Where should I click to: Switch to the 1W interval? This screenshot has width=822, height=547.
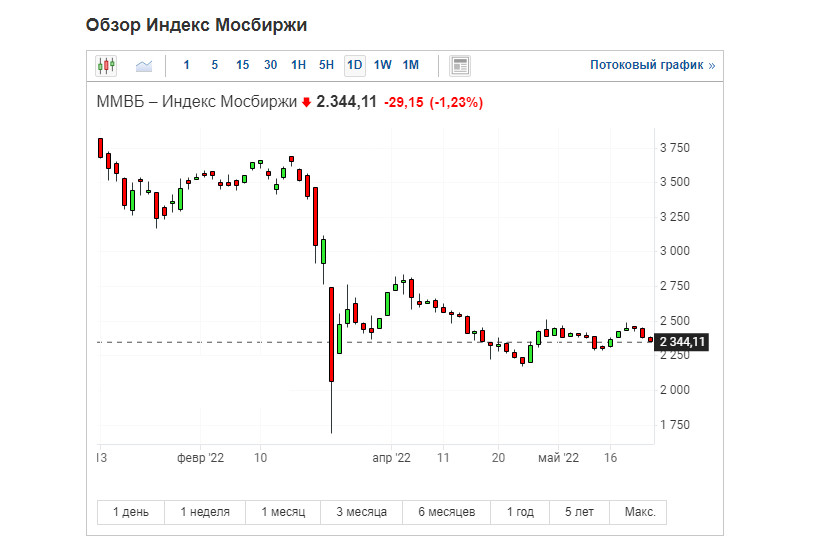point(383,65)
